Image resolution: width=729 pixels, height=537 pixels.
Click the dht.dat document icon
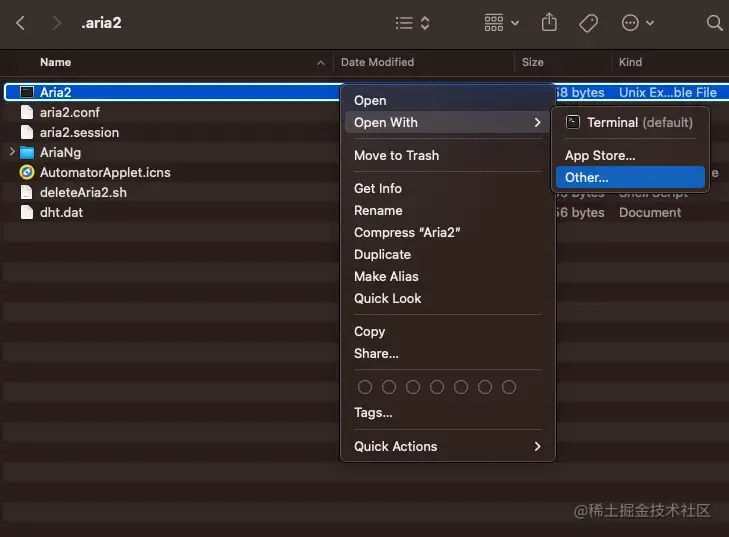click(27, 212)
